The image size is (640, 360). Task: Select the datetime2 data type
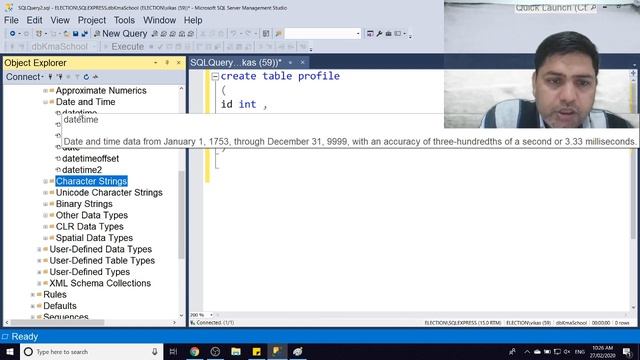82,170
